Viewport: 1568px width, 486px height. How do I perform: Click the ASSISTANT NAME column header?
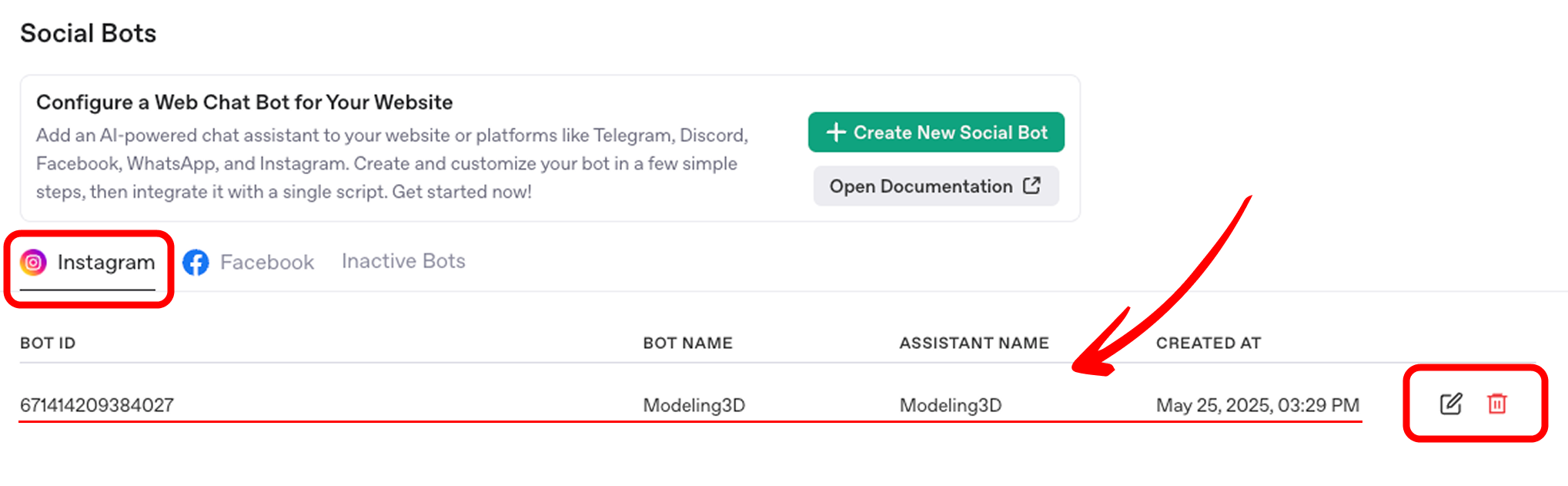tap(975, 344)
